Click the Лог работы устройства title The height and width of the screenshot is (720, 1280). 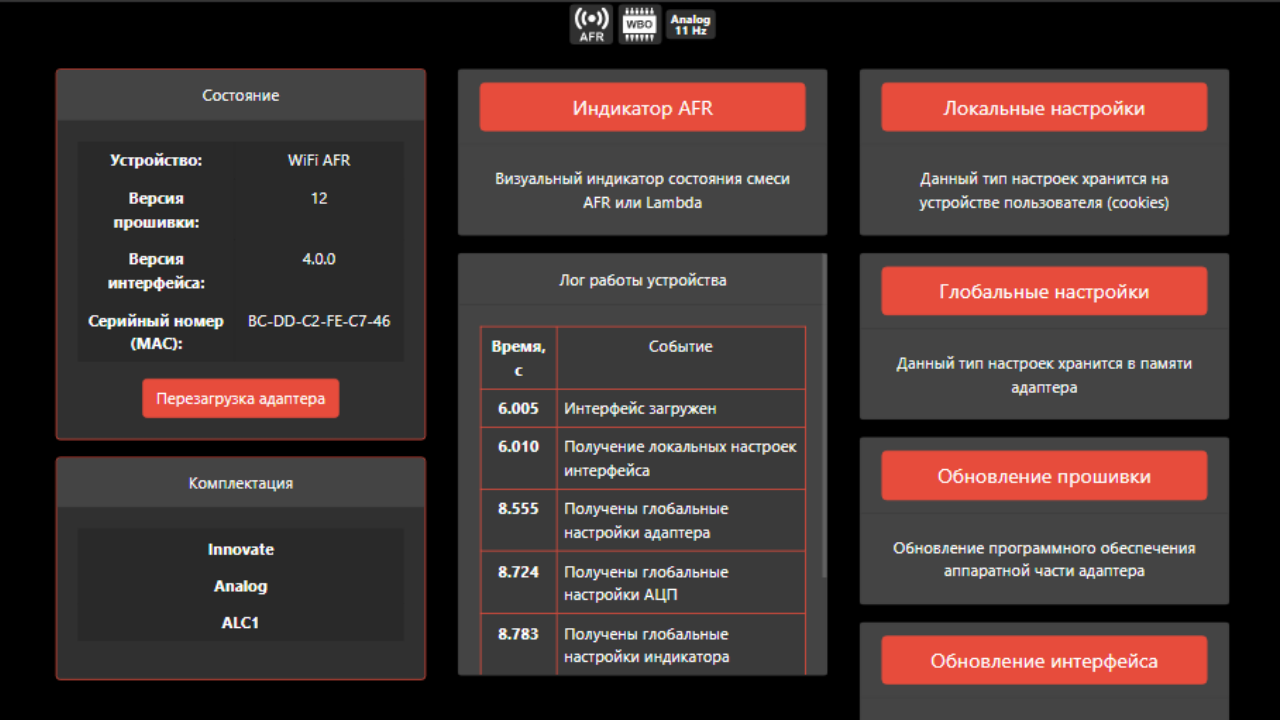(642, 280)
